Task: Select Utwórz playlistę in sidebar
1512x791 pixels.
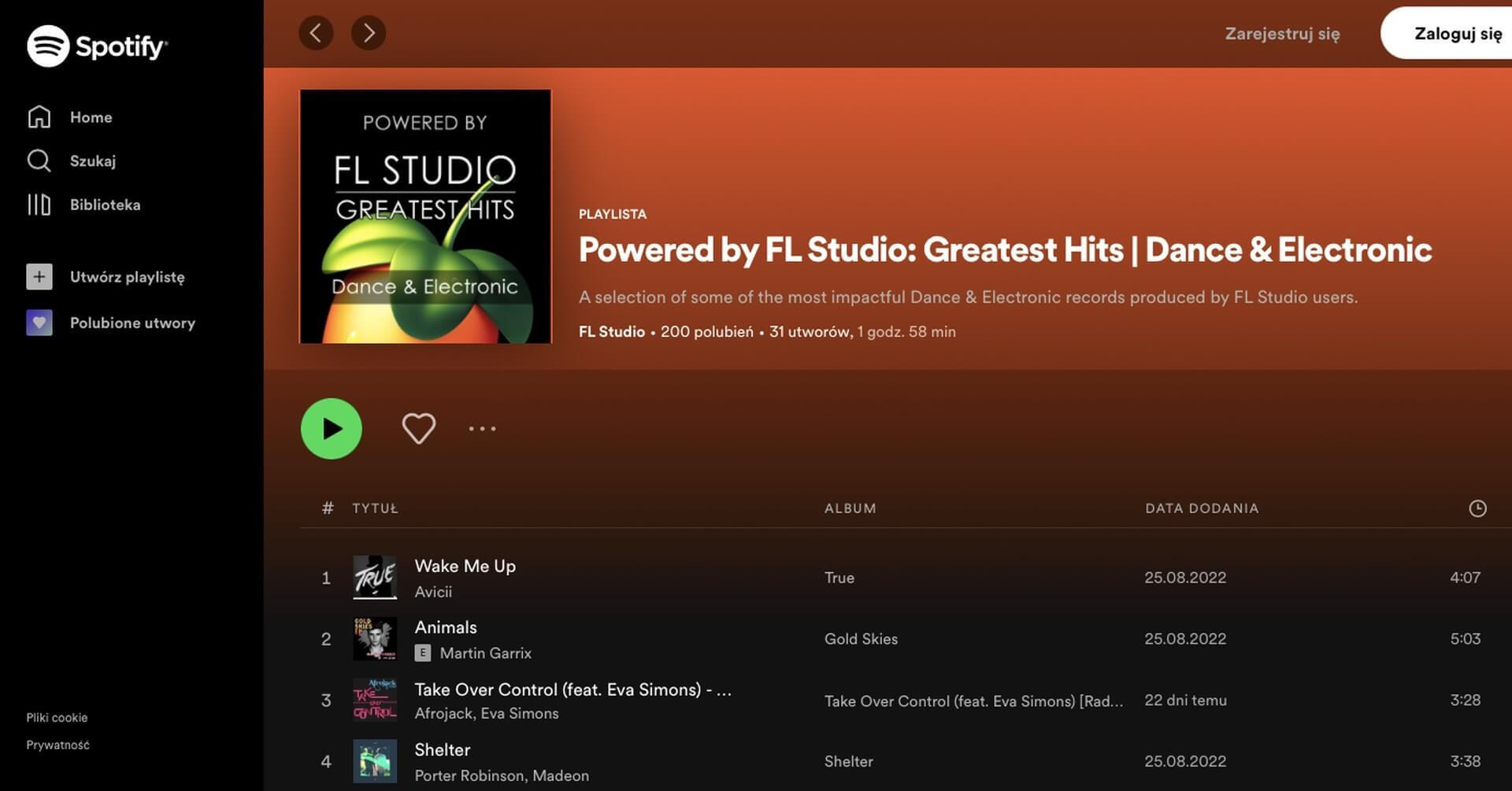Action: point(128,277)
